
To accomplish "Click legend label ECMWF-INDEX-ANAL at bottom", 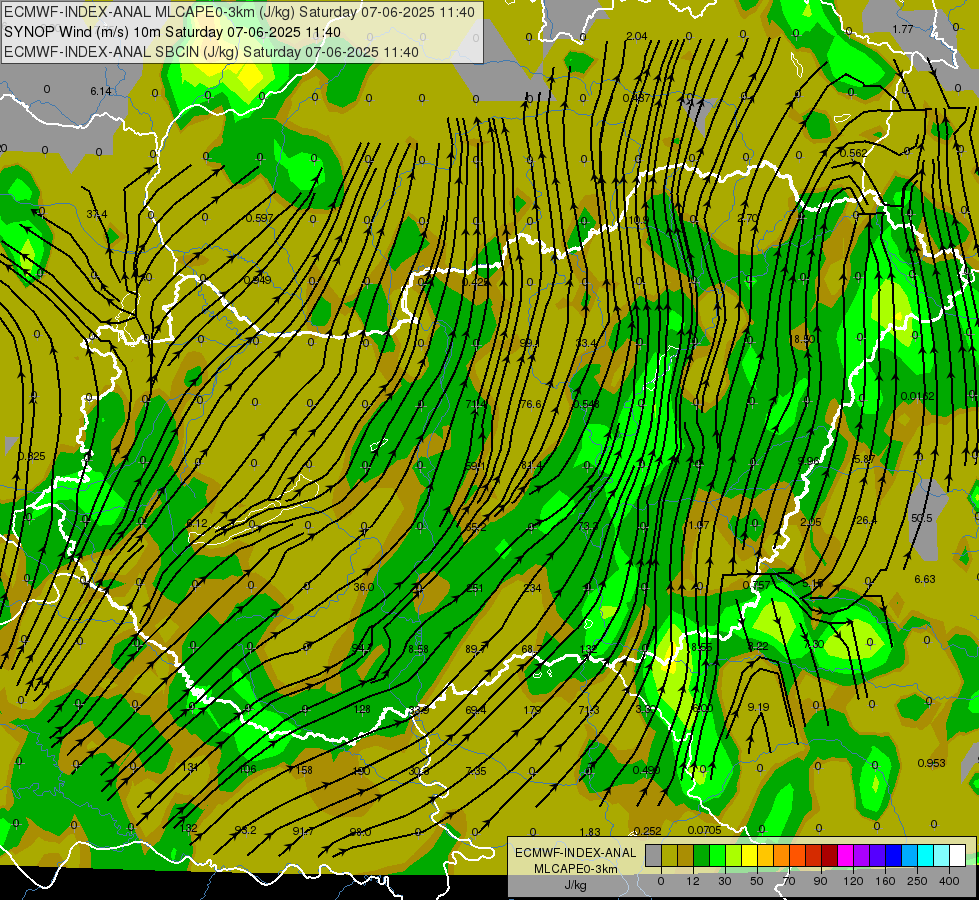I will (x=575, y=853).
